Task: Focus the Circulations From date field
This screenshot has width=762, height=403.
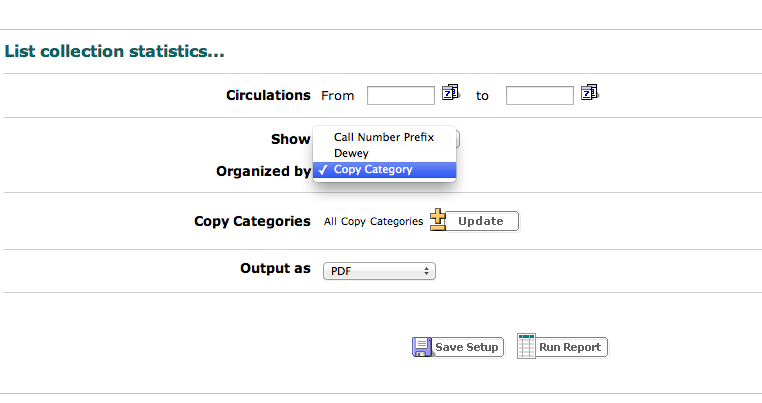Action: tap(400, 95)
